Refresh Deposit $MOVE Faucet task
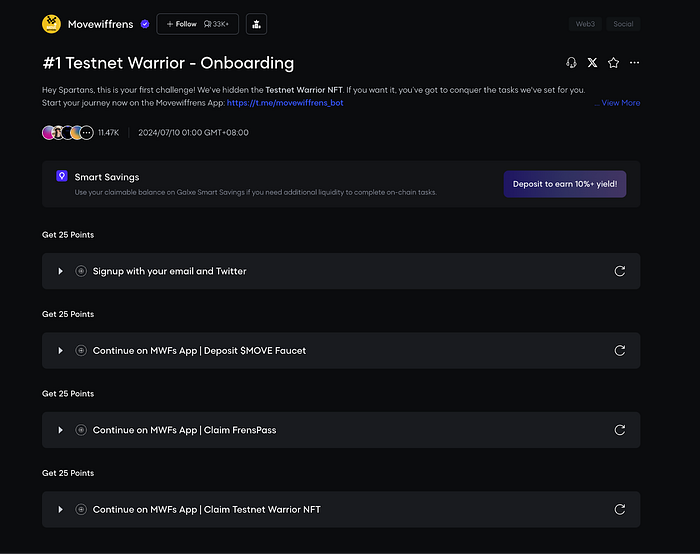Screen dimensions: 700x554 (x=620, y=350)
